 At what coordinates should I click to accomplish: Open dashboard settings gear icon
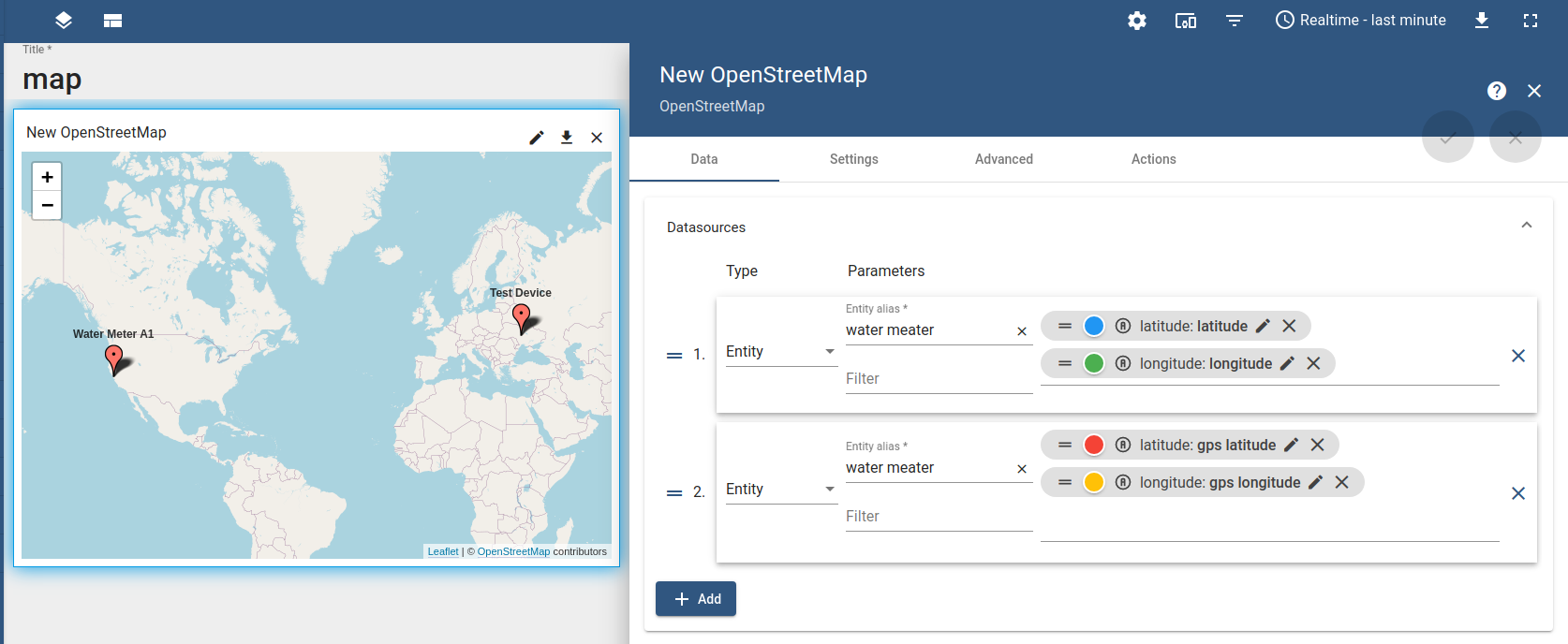point(1137,21)
